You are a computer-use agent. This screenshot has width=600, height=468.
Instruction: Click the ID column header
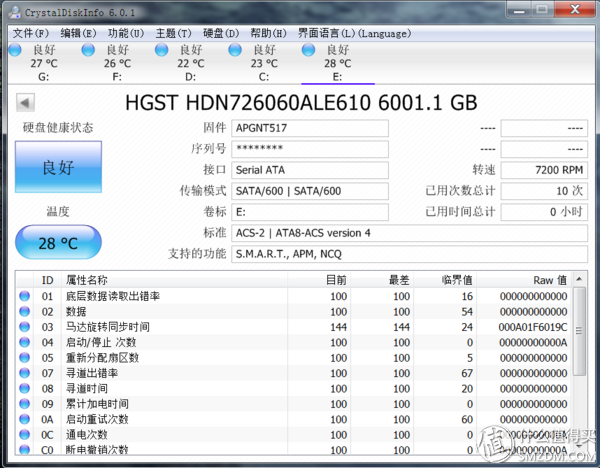pos(47,280)
